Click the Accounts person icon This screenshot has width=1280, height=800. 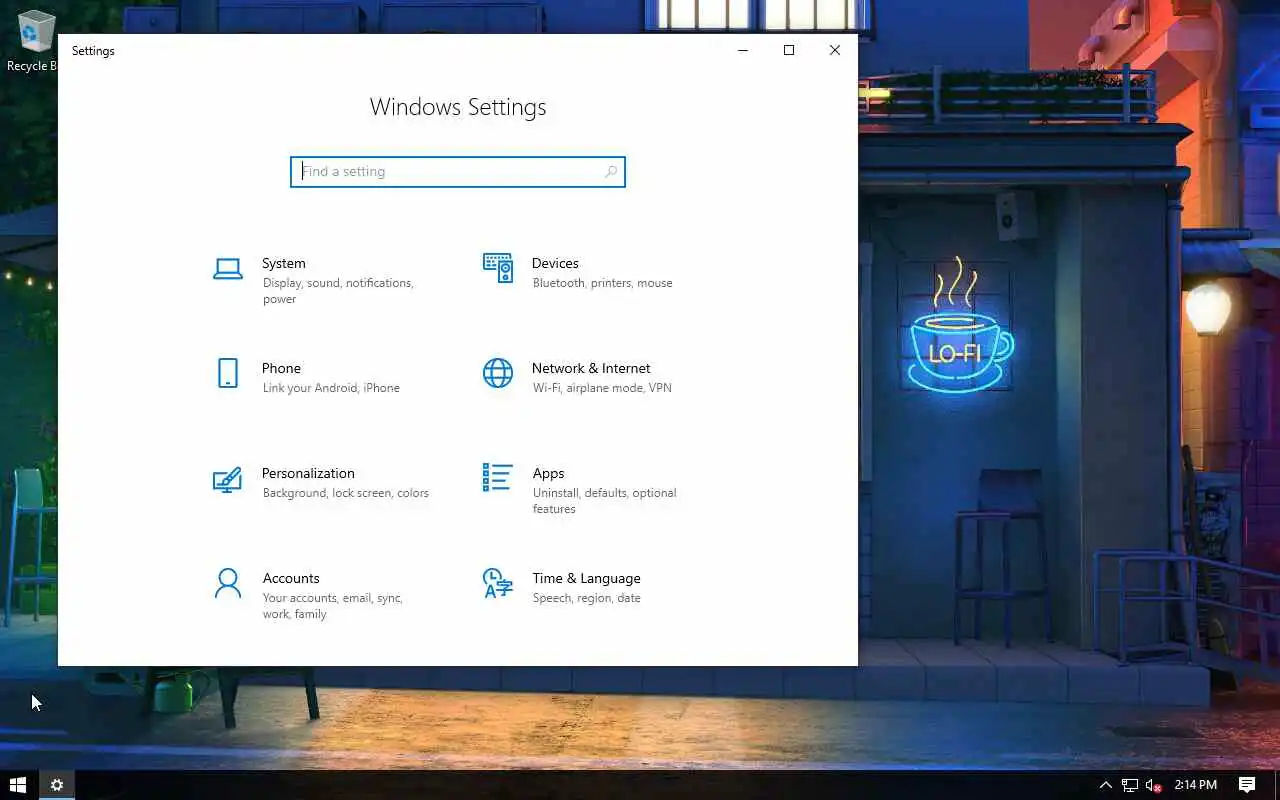[x=228, y=583]
